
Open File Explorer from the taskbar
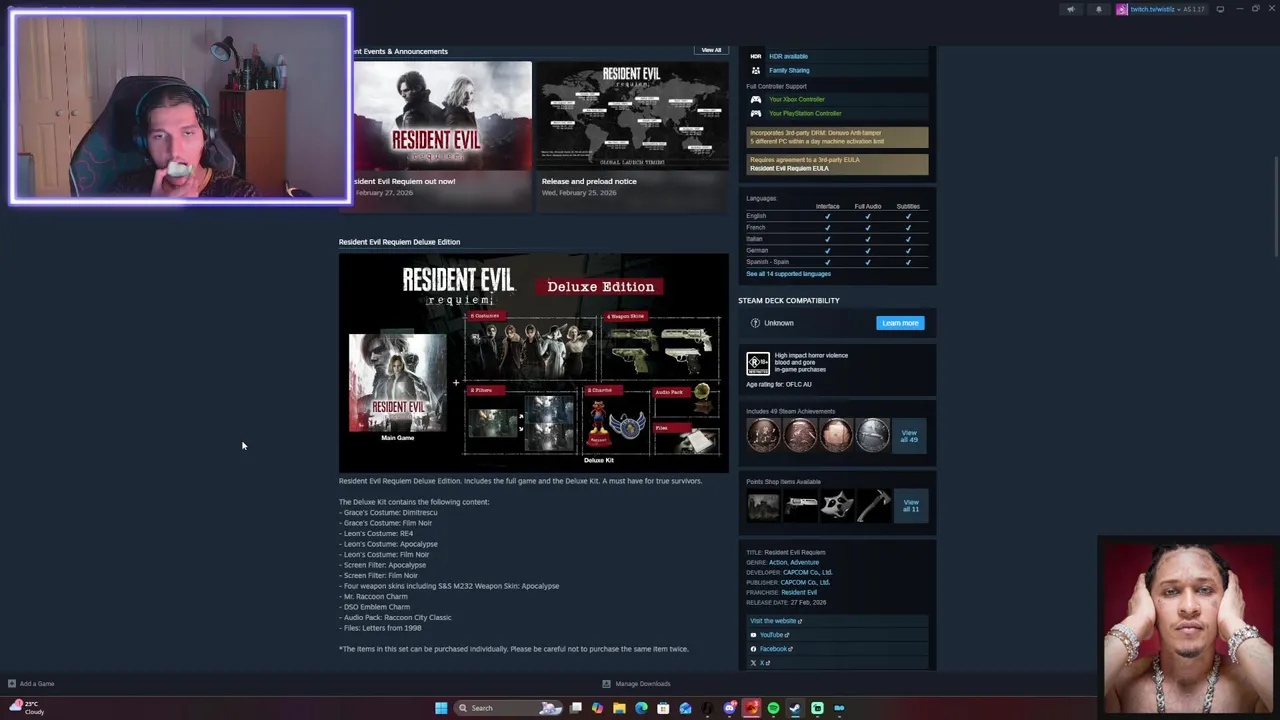[619, 708]
